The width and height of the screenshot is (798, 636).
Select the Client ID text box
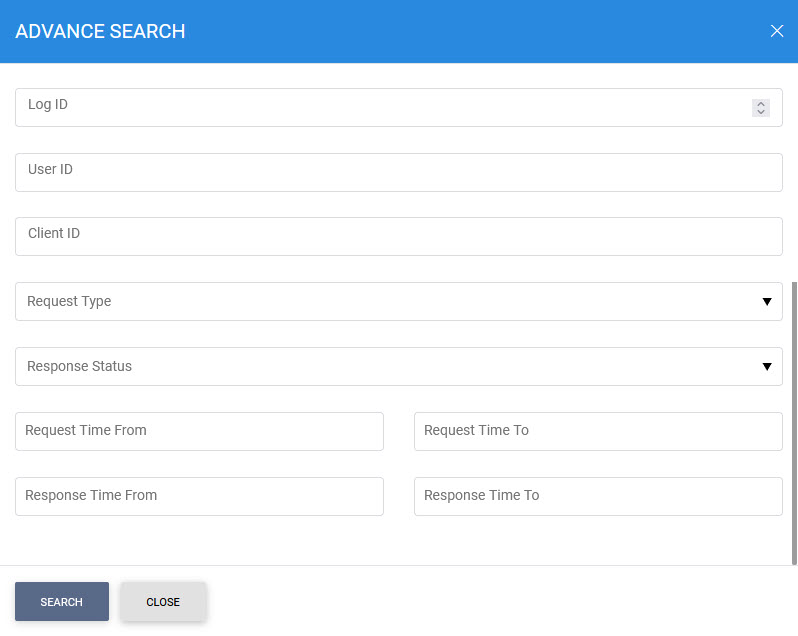click(398, 237)
